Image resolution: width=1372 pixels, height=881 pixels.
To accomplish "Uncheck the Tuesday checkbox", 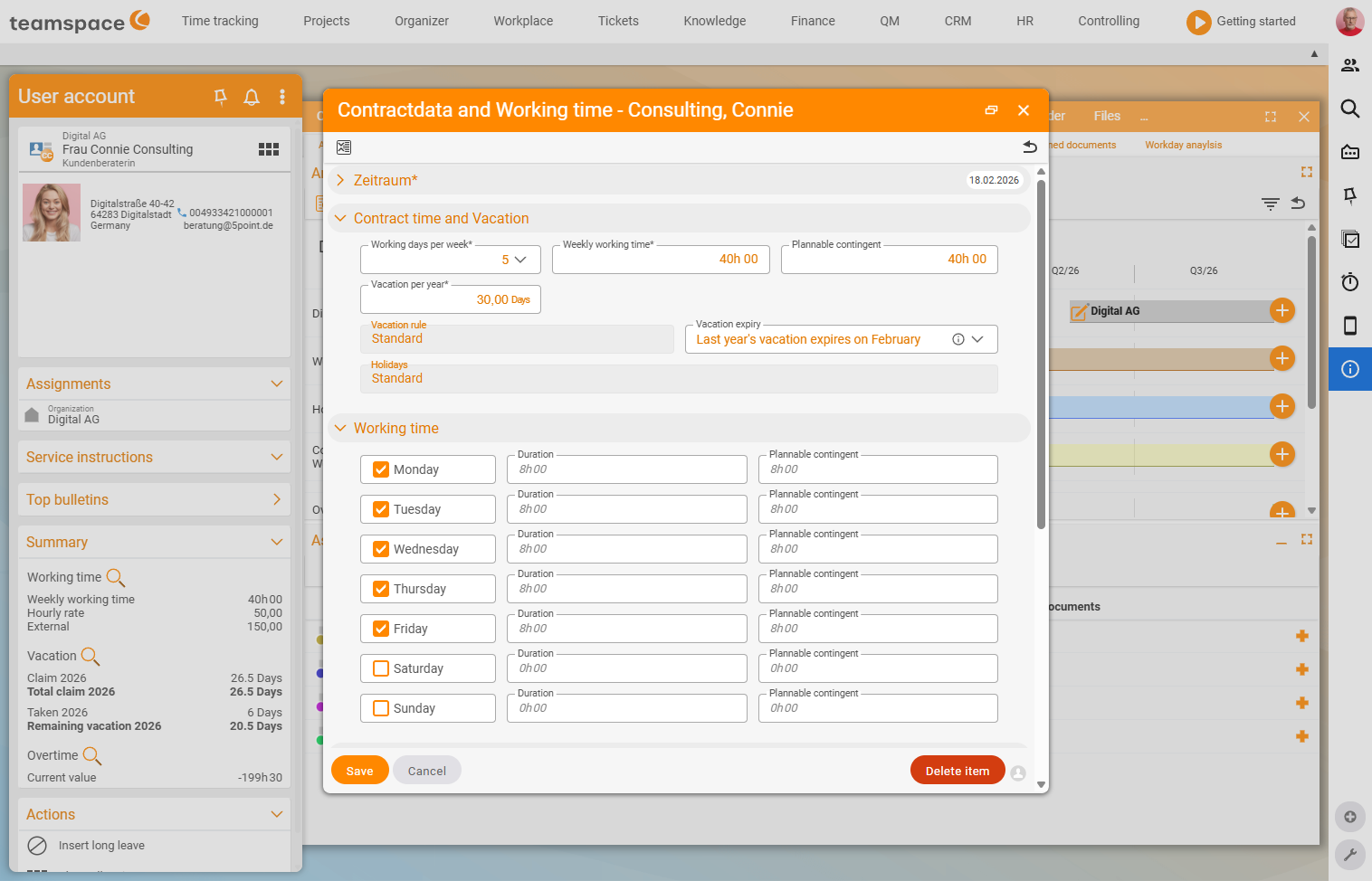I will (x=381, y=509).
